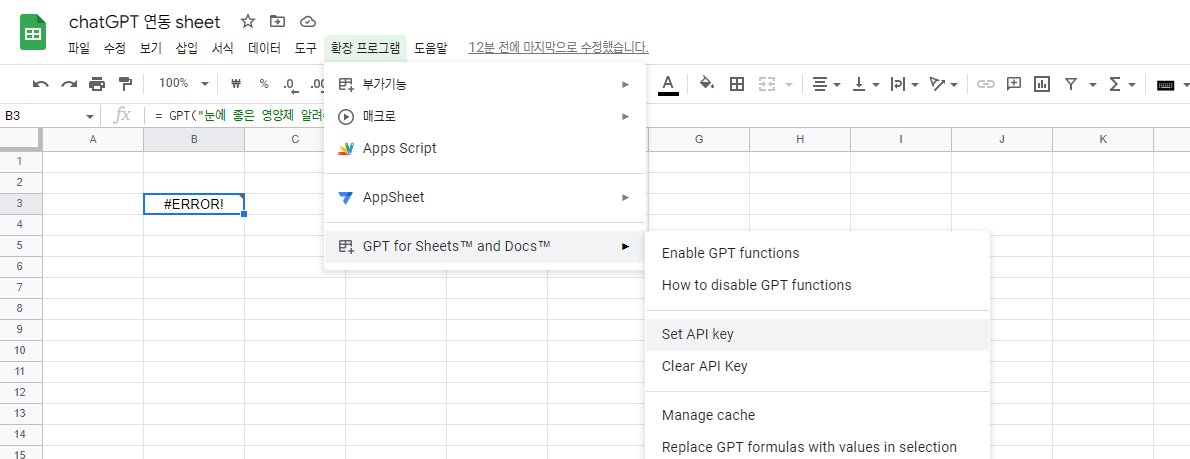The height and width of the screenshot is (459, 1190).
Task: Open the 도움말 menu
Action: point(430,48)
